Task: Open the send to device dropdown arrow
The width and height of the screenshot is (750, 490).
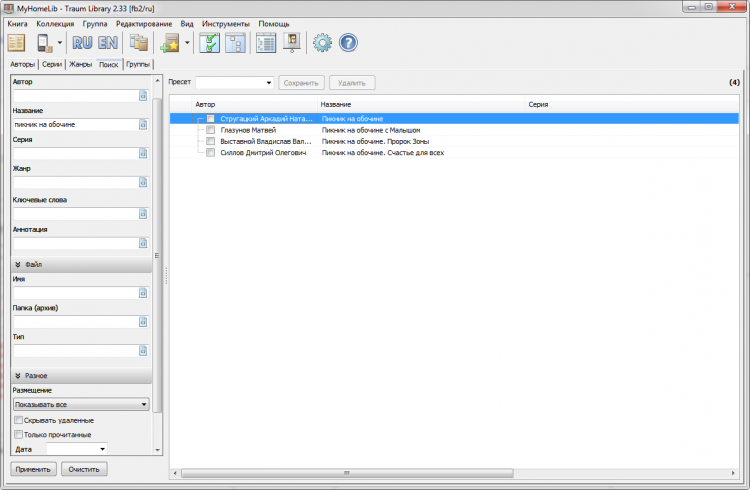Action: pos(60,43)
